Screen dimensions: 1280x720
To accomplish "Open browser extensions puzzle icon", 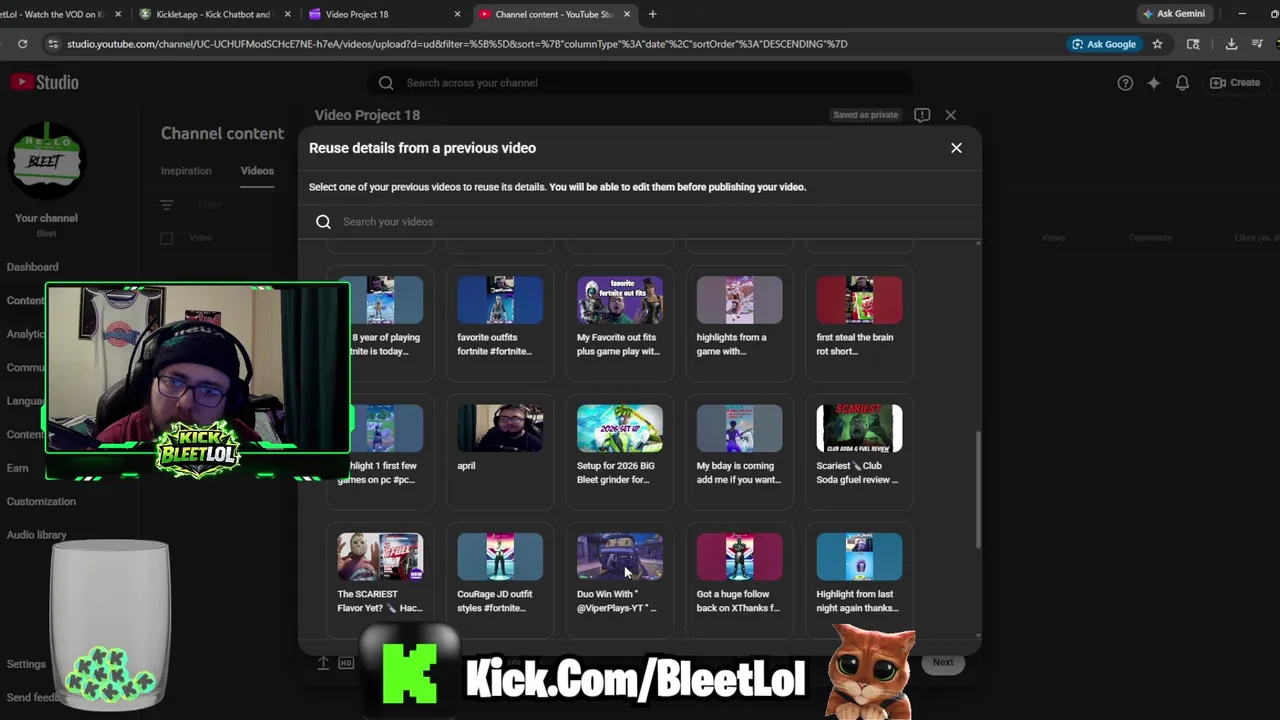I will 1193,44.
